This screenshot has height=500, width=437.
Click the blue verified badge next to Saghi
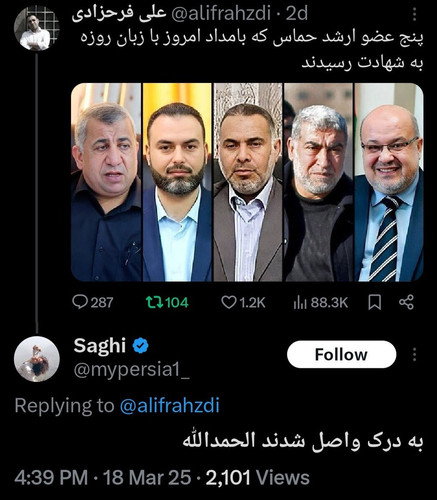click(141, 346)
